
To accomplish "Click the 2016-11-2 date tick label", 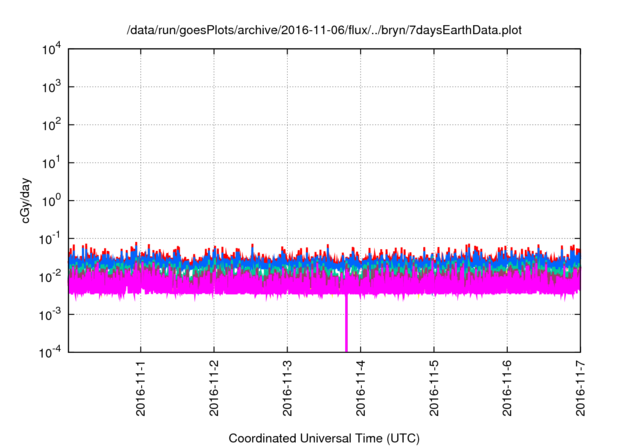I will (214, 386).
